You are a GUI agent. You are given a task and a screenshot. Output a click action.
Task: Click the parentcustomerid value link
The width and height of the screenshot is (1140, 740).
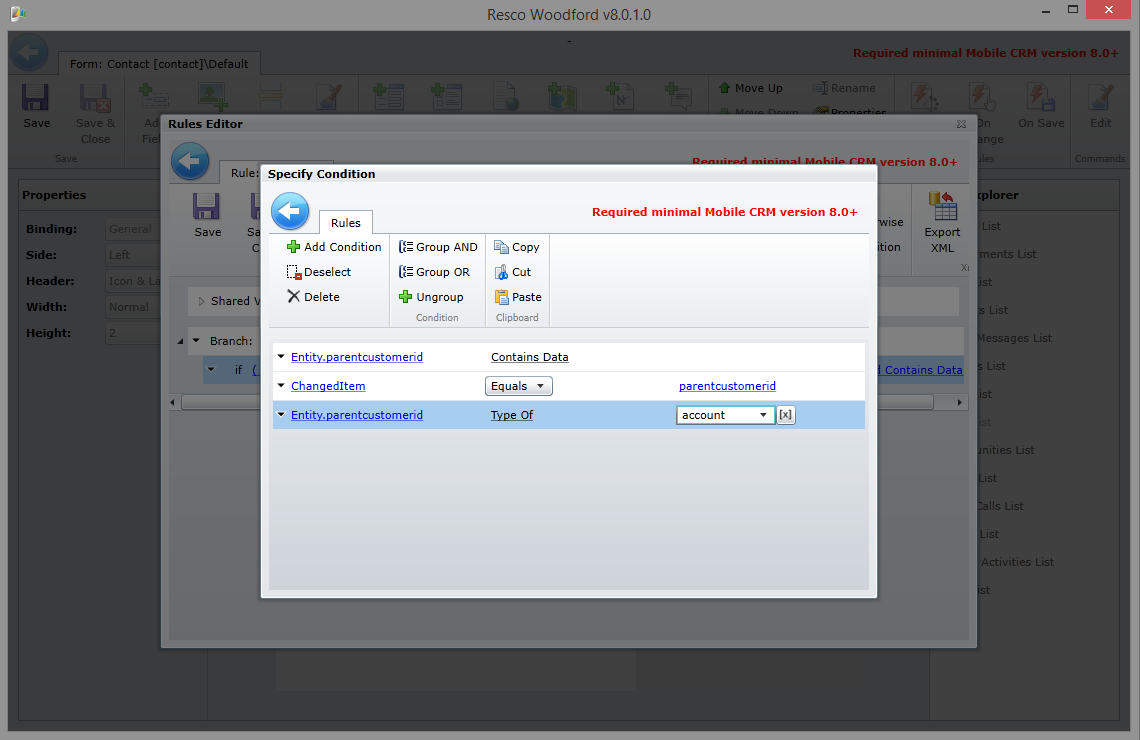pos(727,386)
